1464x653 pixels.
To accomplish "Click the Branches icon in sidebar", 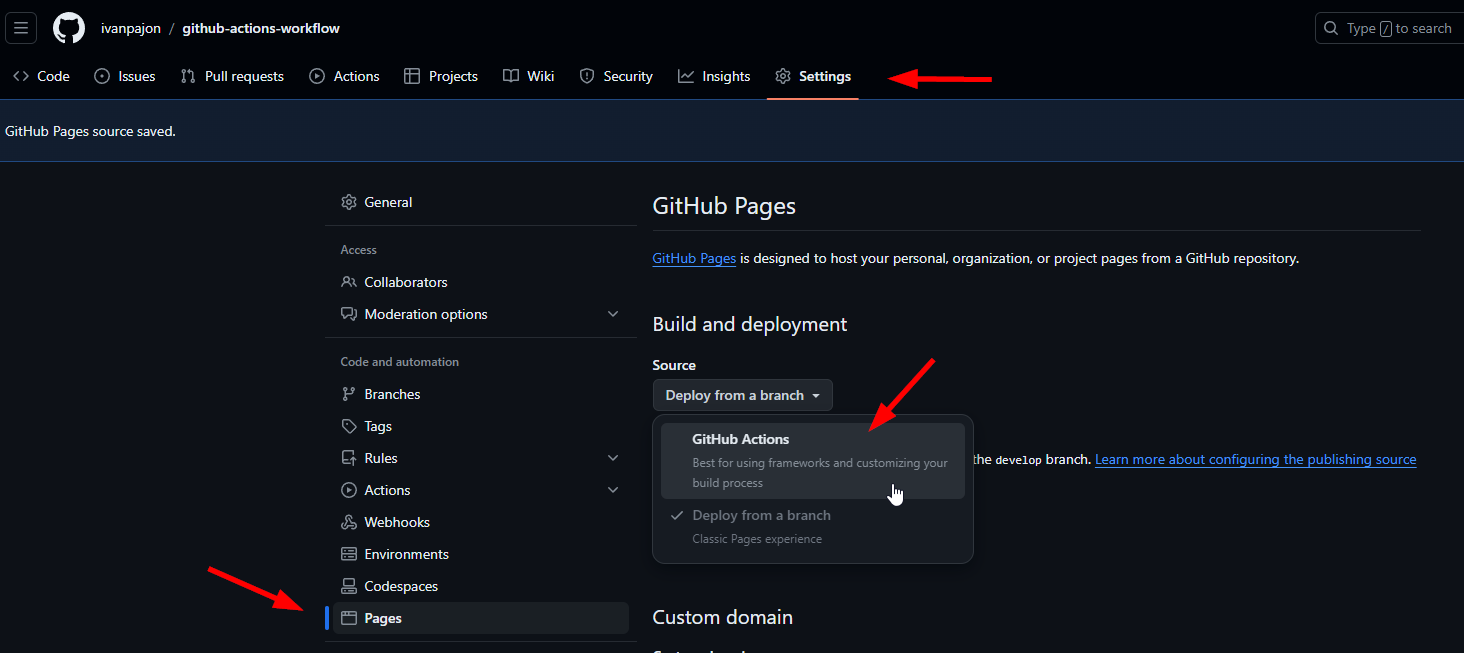I will (x=349, y=394).
